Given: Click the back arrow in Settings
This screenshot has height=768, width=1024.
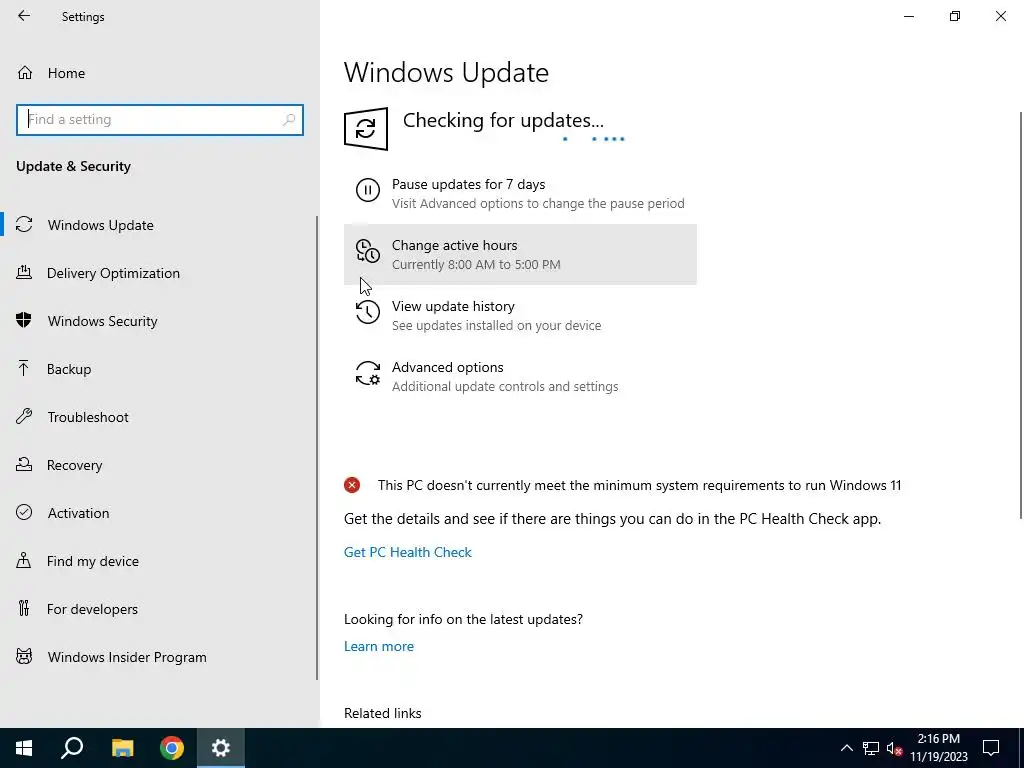Looking at the screenshot, I should coord(24,16).
